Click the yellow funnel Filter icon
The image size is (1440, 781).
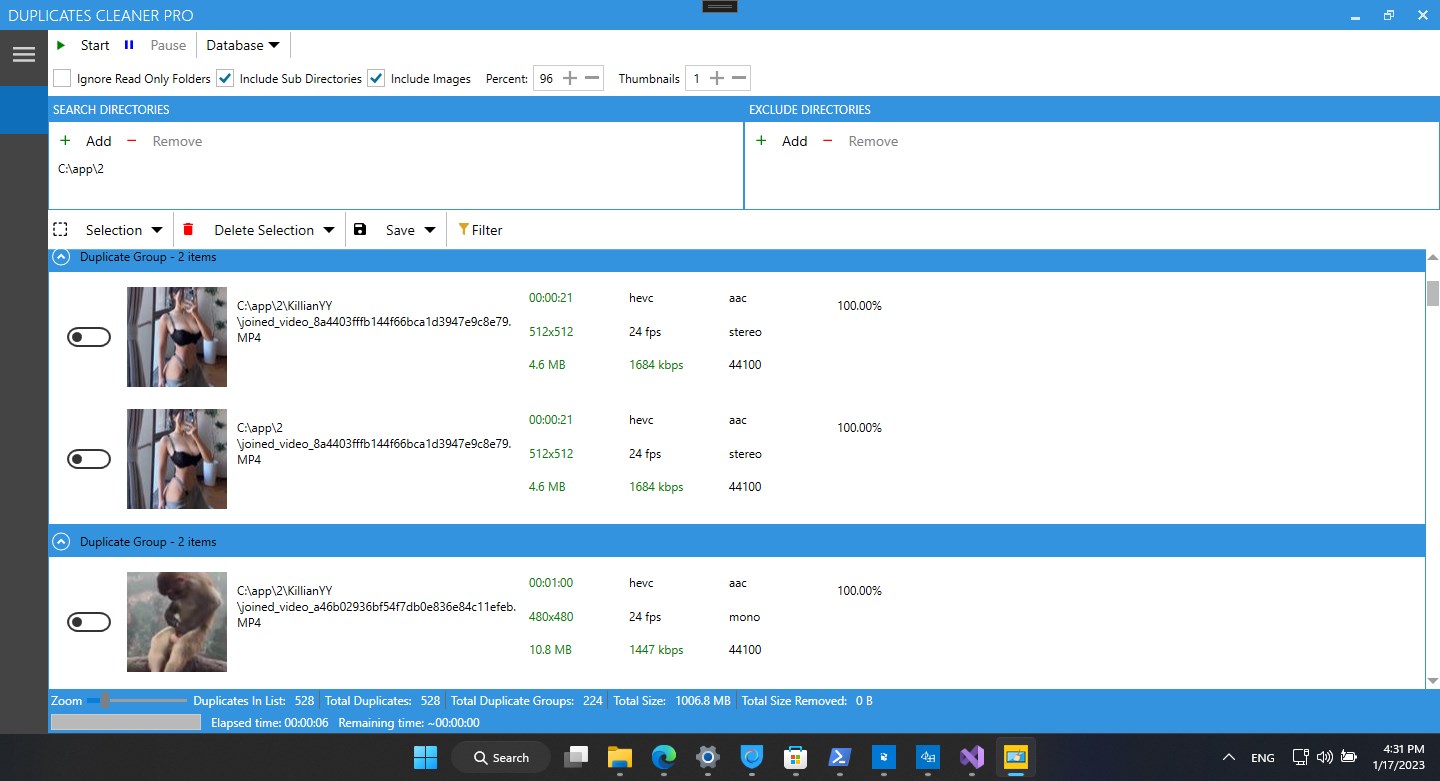tap(463, 229)
